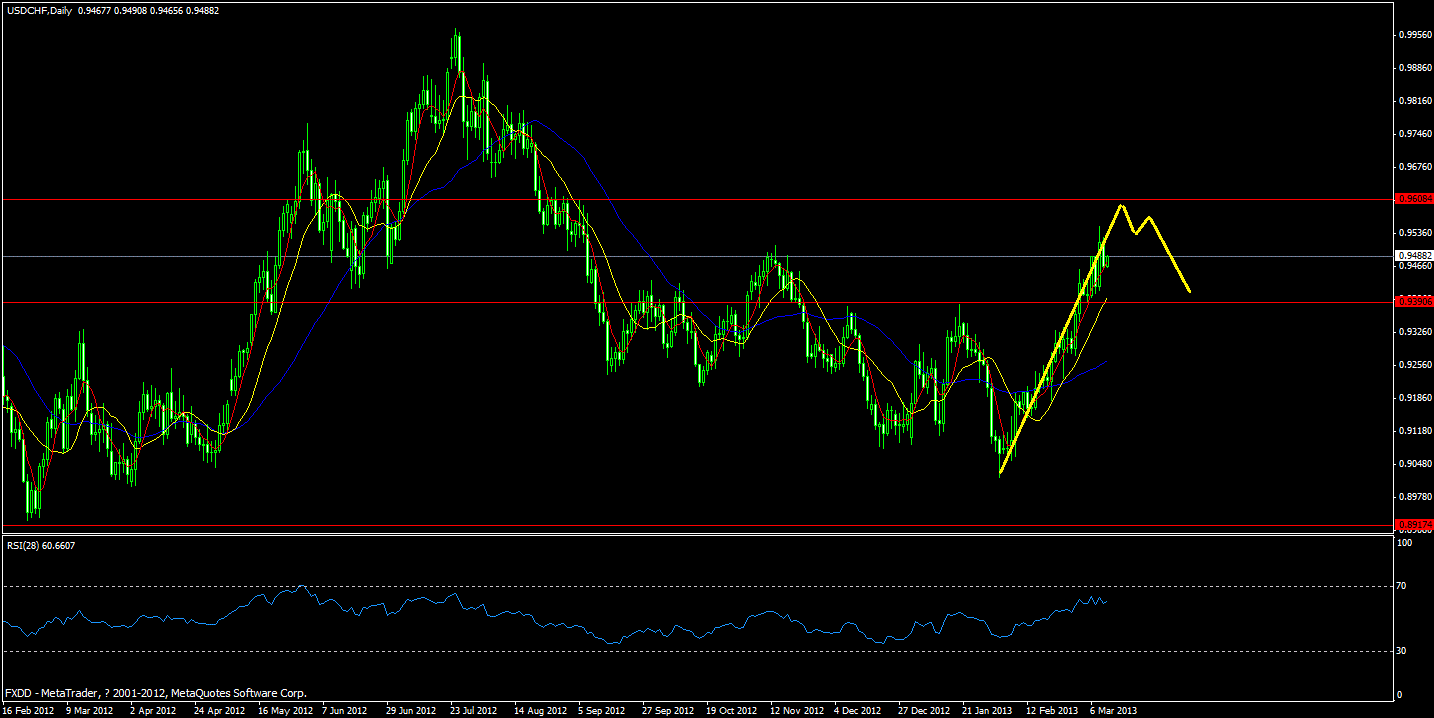Click the 0.99560 price axis label
Image resolution: width=1434 pixels, height=718 pixels.
(1414, 35)
